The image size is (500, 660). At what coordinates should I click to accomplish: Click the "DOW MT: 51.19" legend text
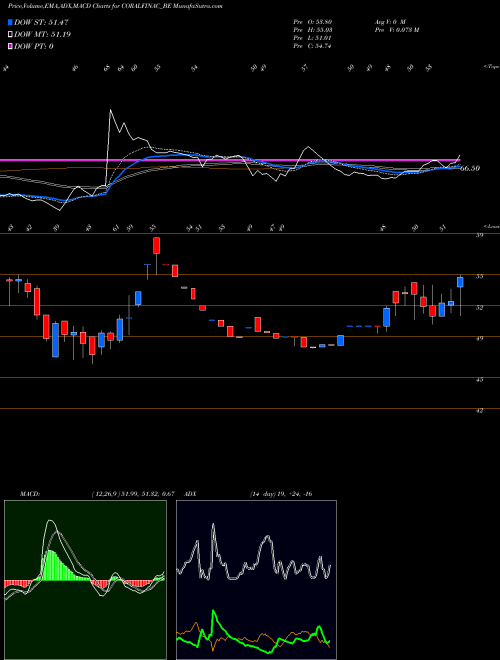pyautogui.click(x=42, y=35)
